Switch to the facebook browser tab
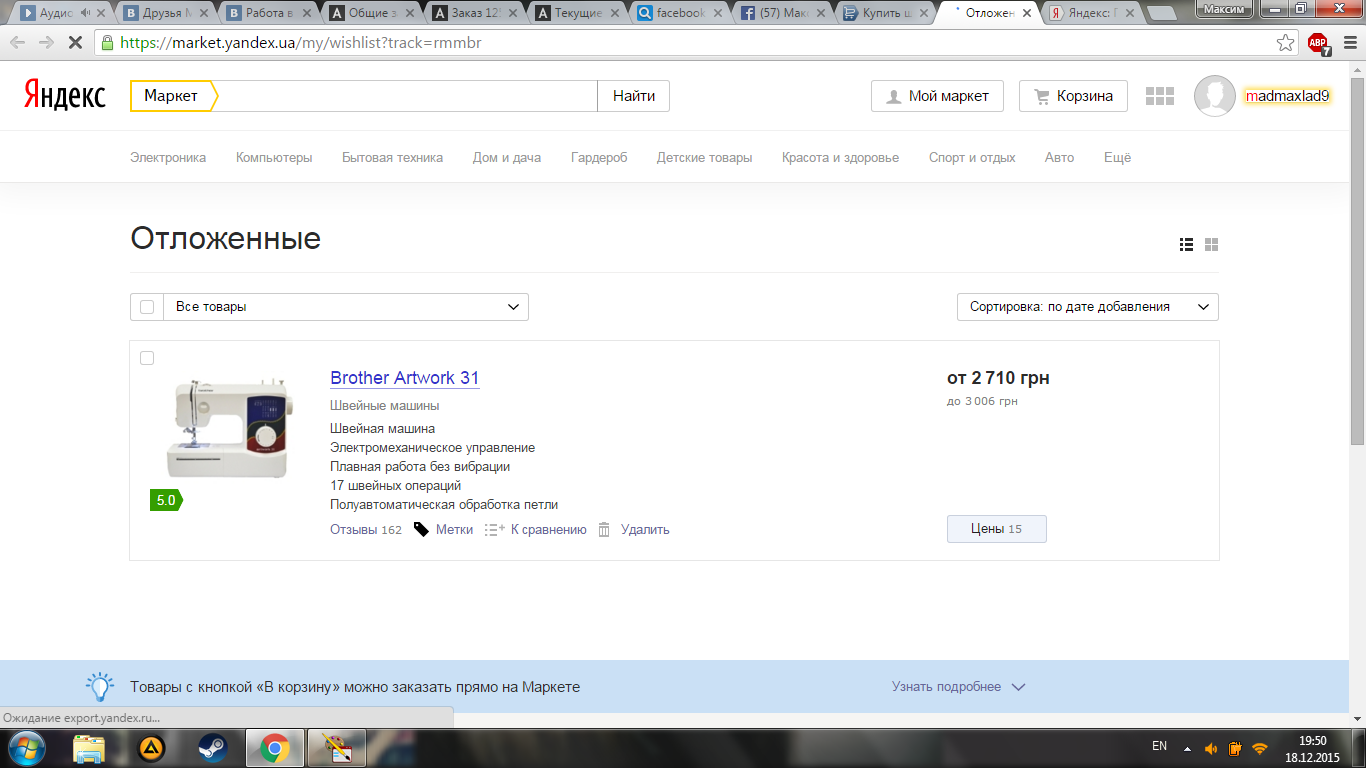This screenshot has height=769, width=1366. 680,13
